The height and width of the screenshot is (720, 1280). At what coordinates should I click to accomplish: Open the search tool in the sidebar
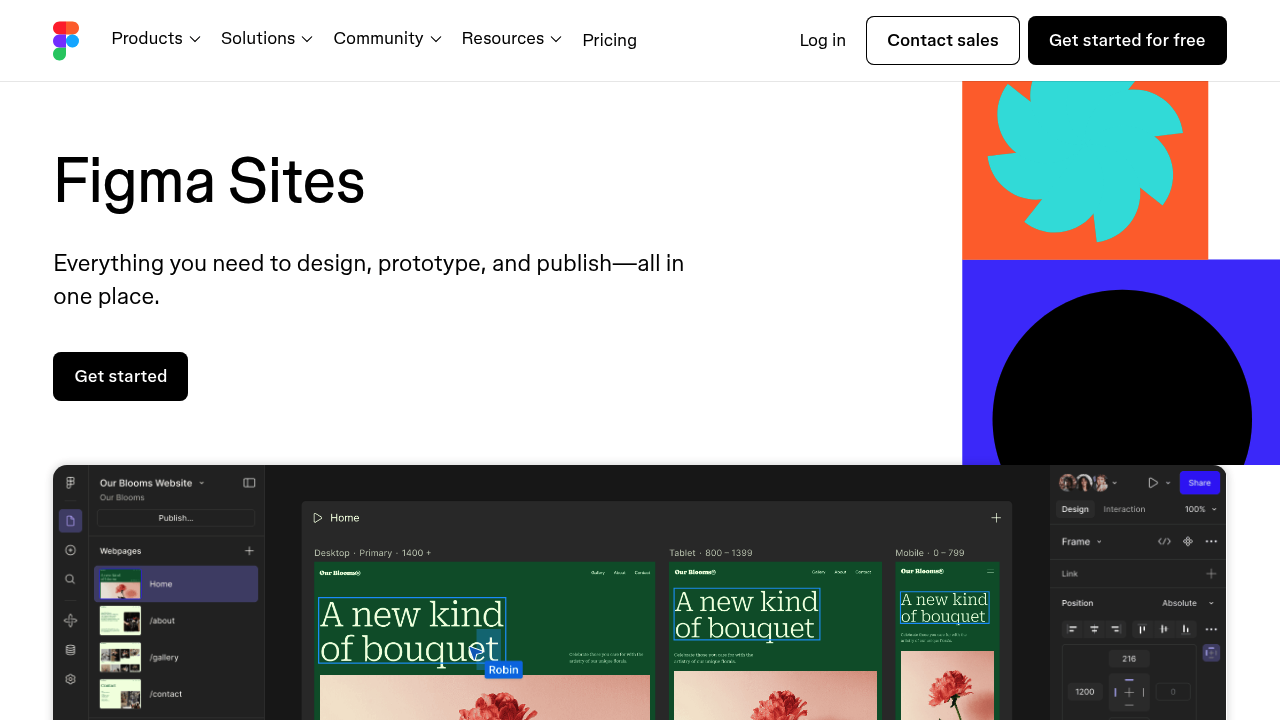(69, 579)
